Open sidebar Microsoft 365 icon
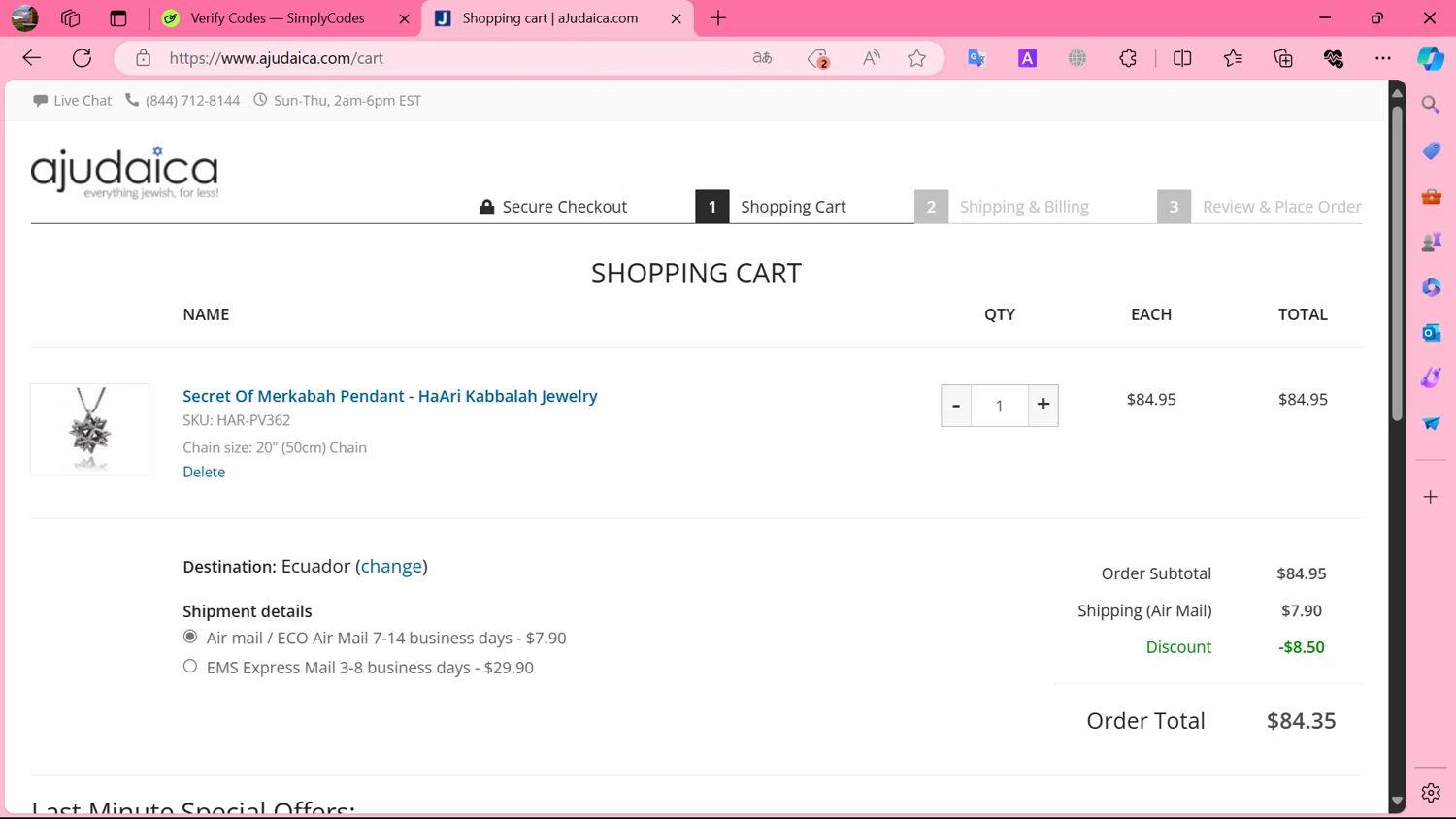 pyautogui.click(x=1431, y=287)
